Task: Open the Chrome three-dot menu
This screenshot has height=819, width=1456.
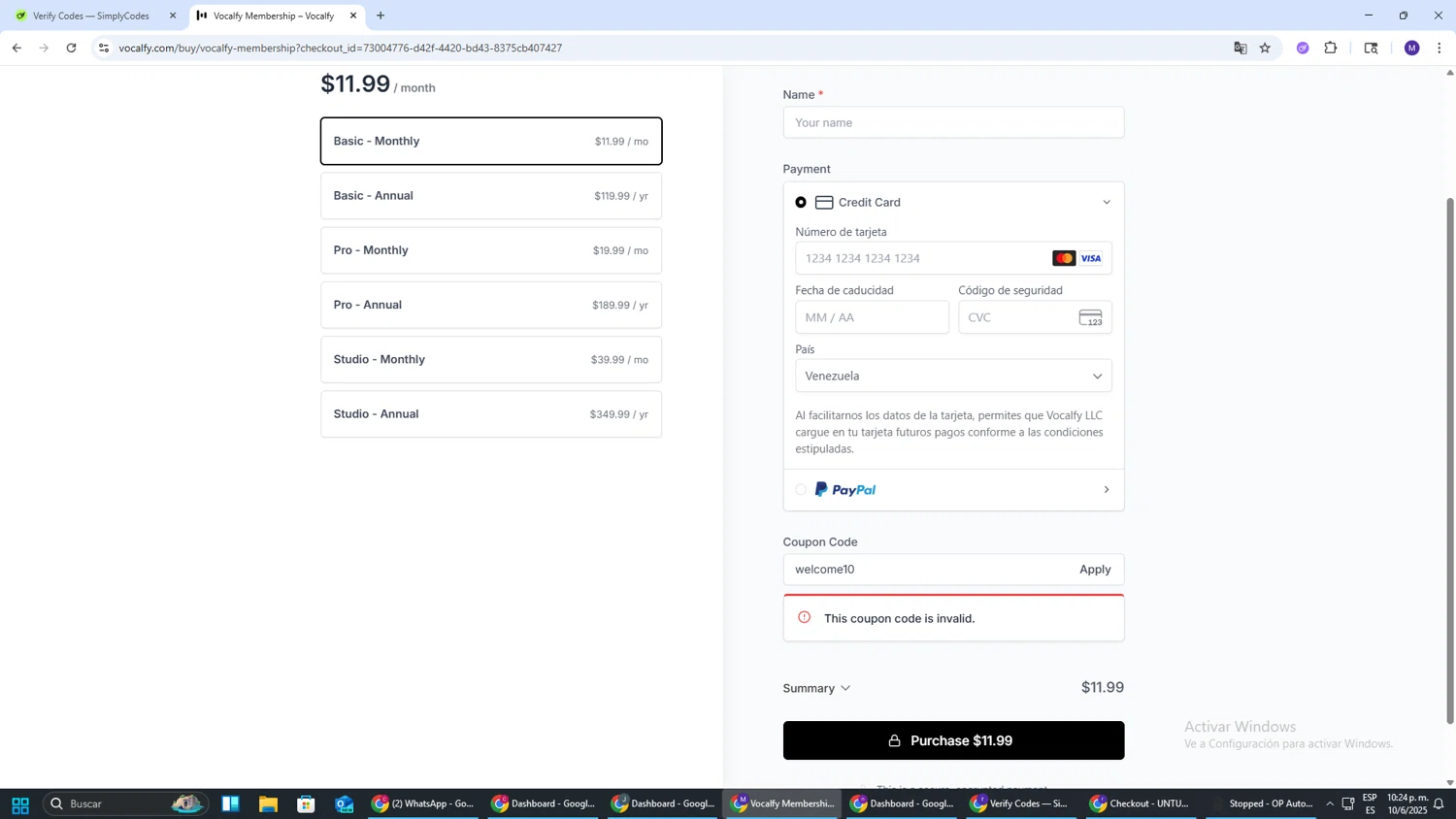Action: point(1439,48)
